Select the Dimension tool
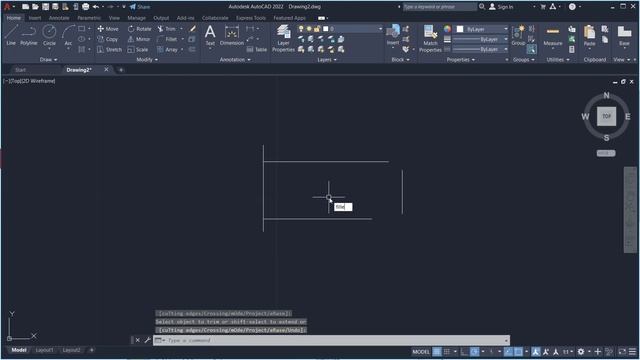This screenshot has height=360, width=640. pos(231,35)
